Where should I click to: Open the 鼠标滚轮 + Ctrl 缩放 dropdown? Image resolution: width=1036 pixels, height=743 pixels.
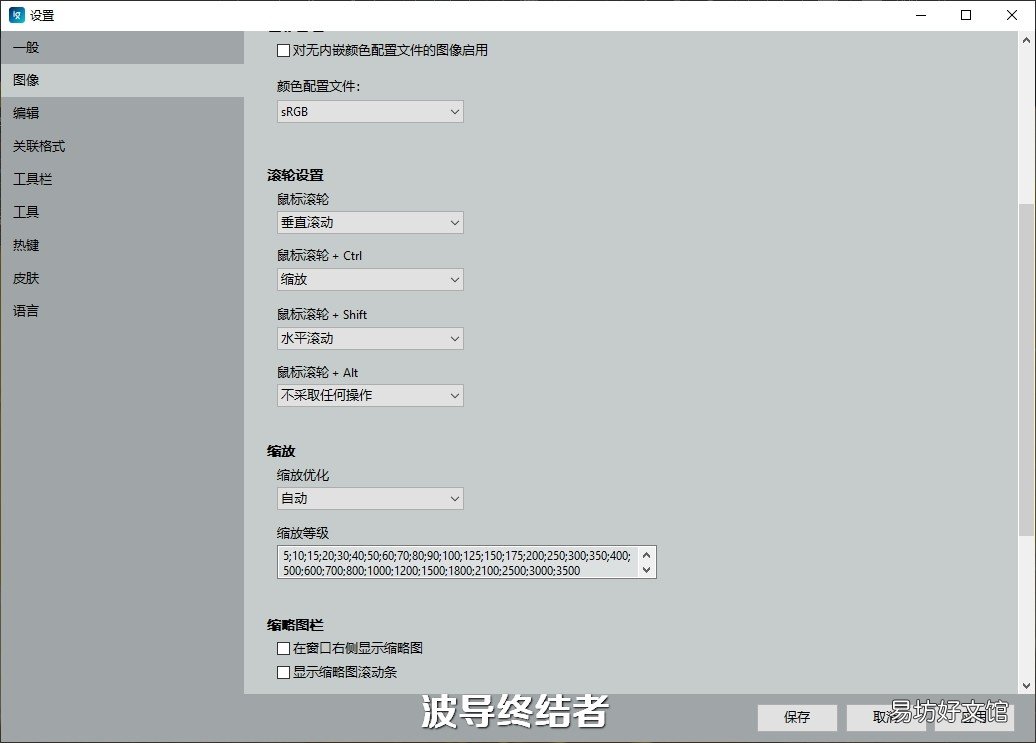[x=370, y=279]
